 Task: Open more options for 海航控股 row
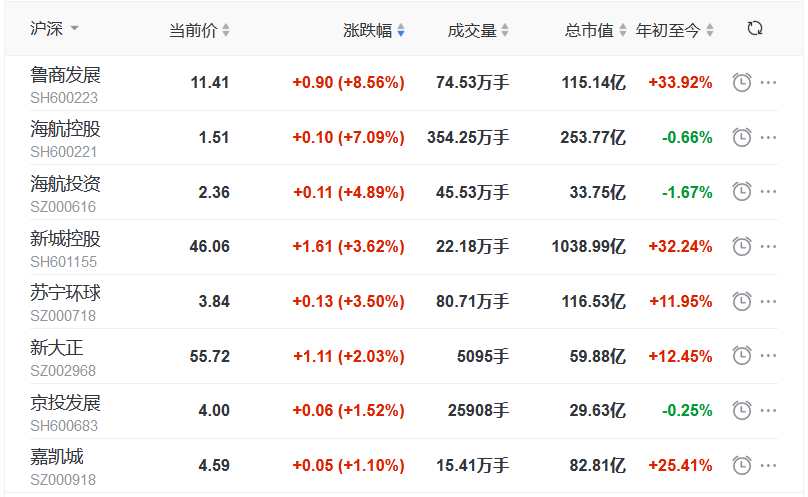(768, 137)
